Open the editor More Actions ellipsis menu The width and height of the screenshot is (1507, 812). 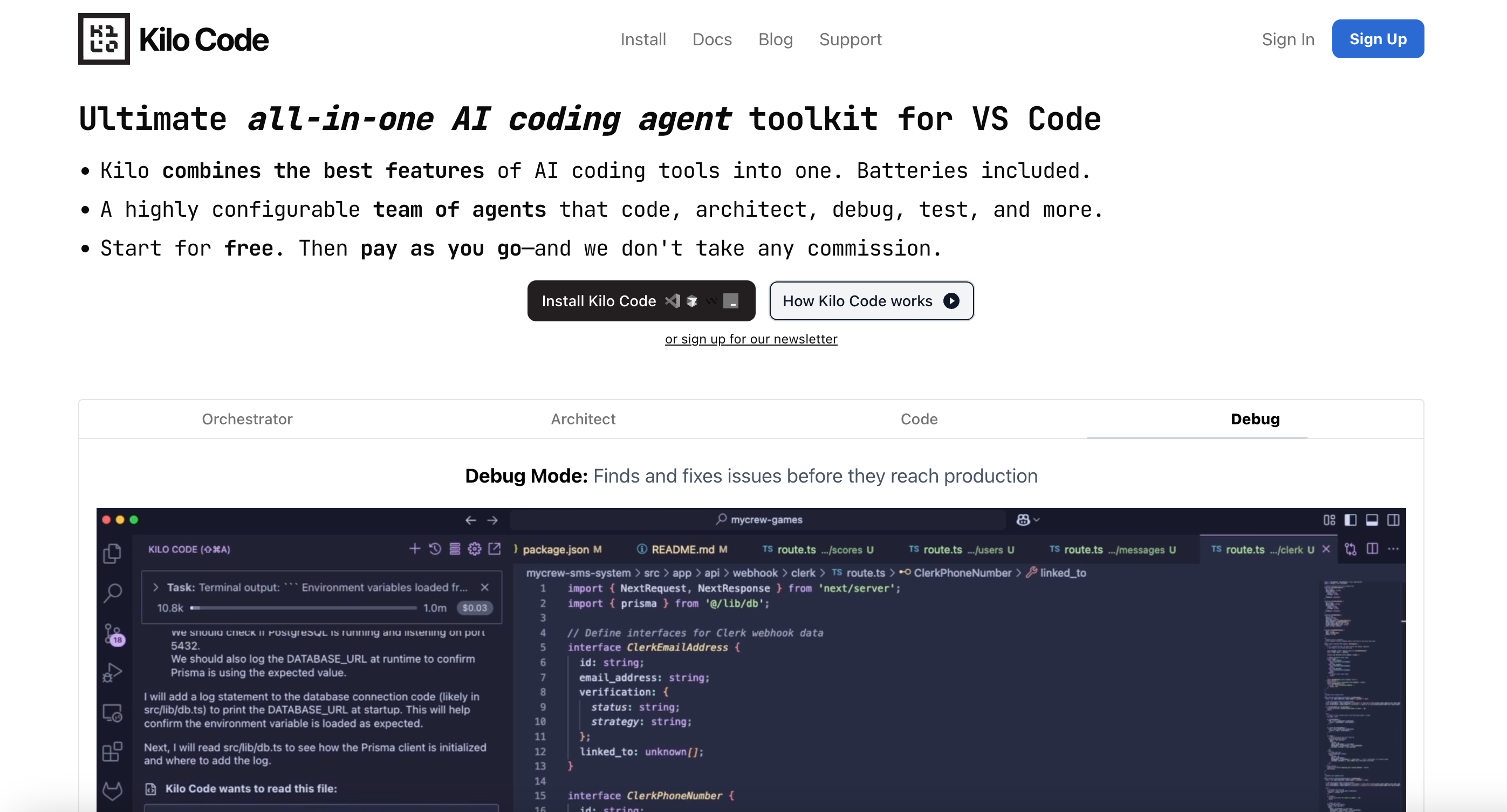pos(1394,549)
